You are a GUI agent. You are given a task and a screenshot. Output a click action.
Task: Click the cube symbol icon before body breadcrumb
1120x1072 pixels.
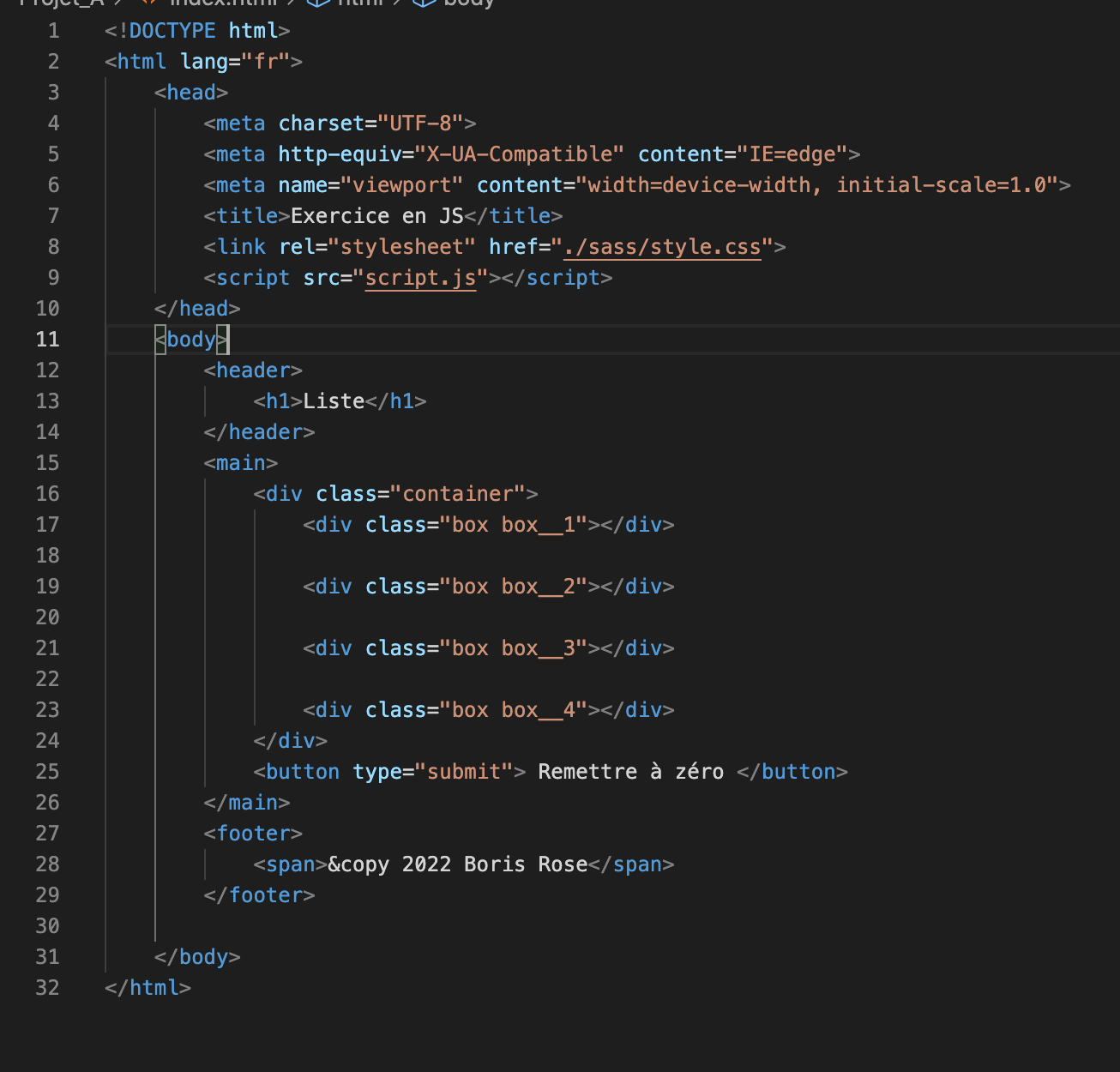[422, 3]
